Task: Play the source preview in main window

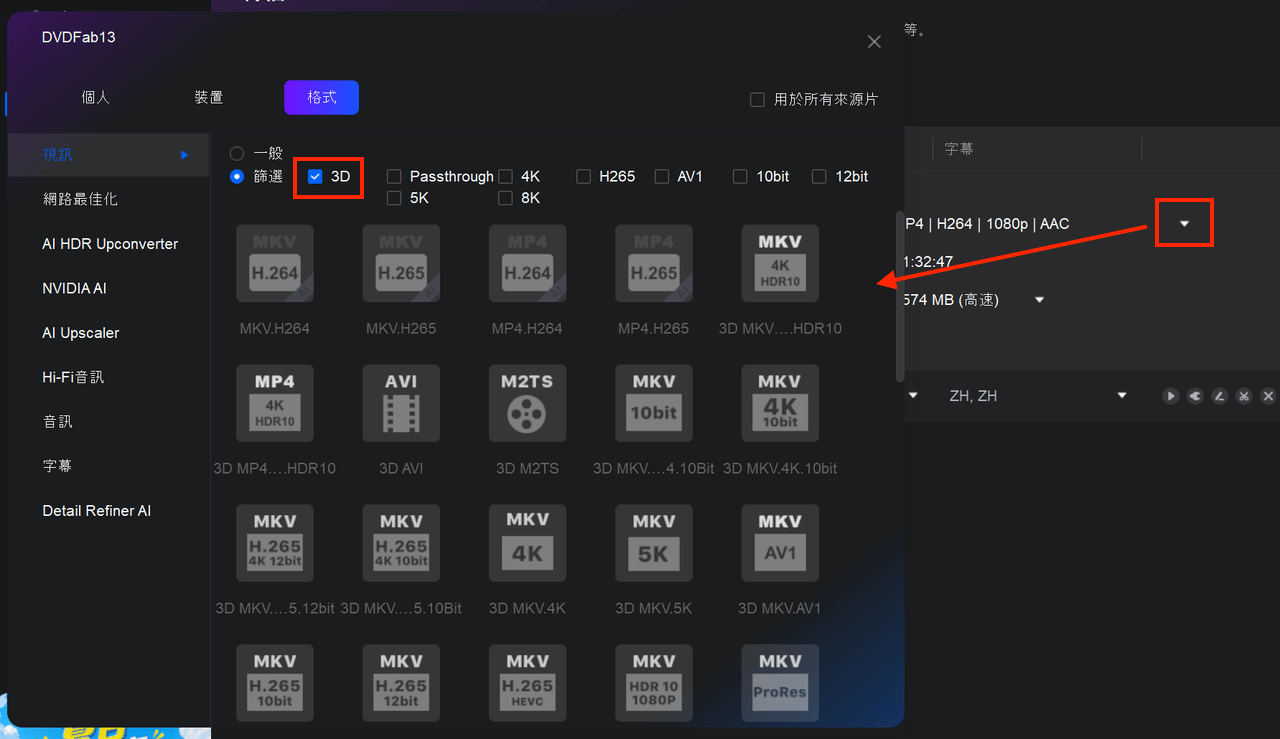Action: (x=1170, y=396)
